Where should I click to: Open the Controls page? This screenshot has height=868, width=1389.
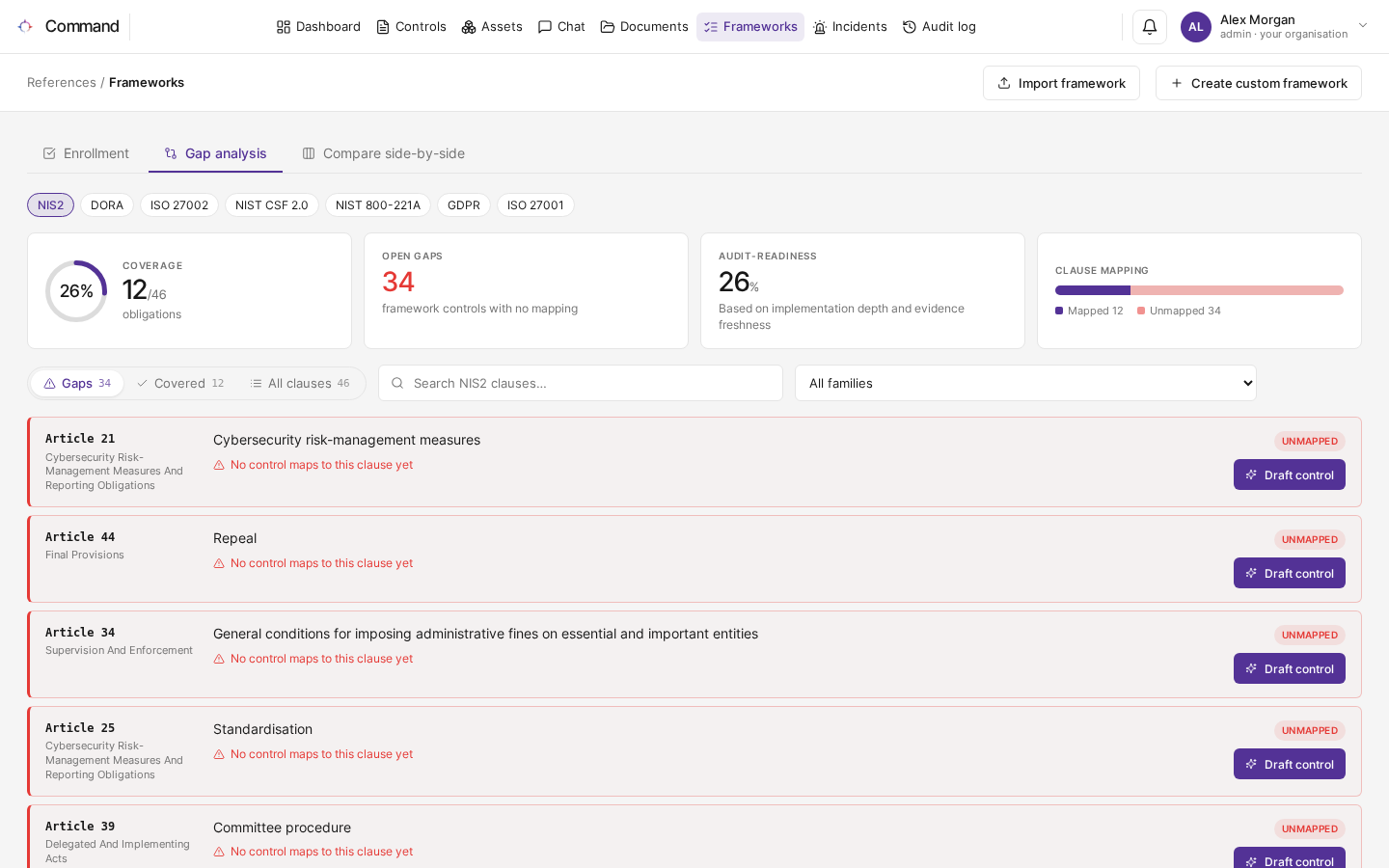coord(411,27)
